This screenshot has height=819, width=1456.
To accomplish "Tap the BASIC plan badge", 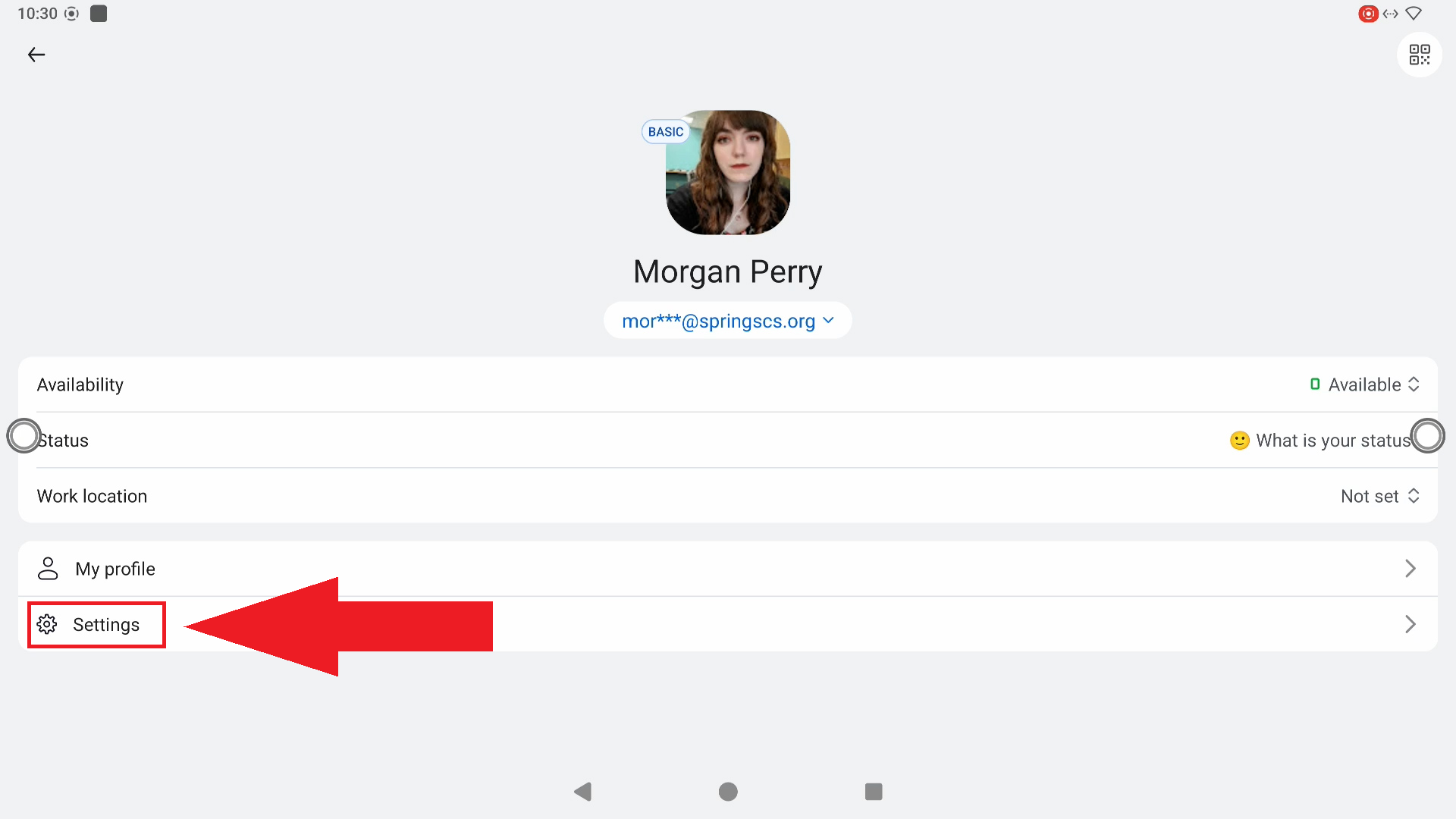I will point(666,132).
